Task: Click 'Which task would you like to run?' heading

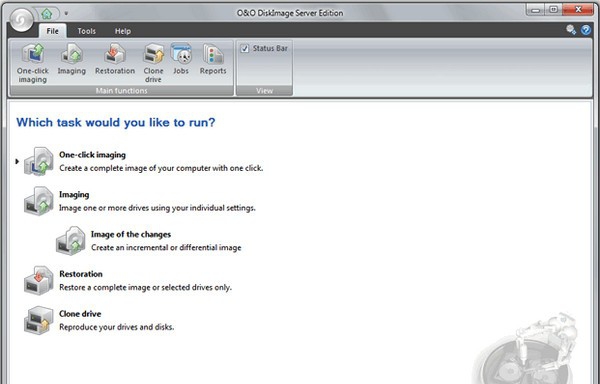Action: tap(116, 122)
